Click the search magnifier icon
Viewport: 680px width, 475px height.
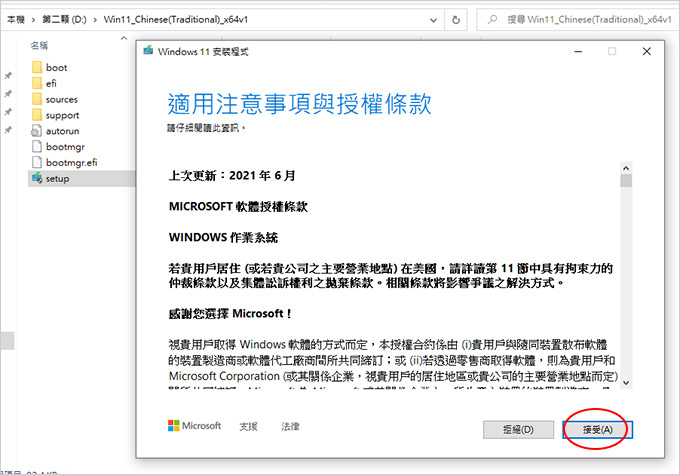[492, 20]
